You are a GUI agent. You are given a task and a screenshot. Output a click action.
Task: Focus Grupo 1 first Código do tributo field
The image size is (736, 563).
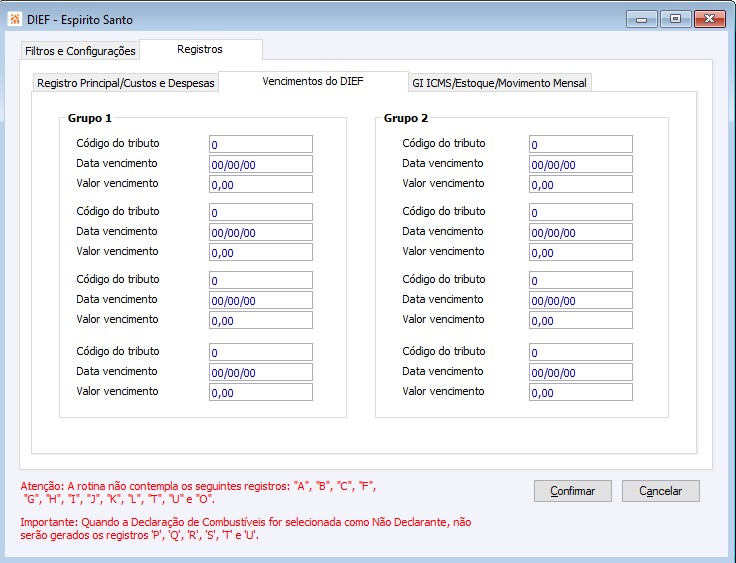[x=261, y=144]
